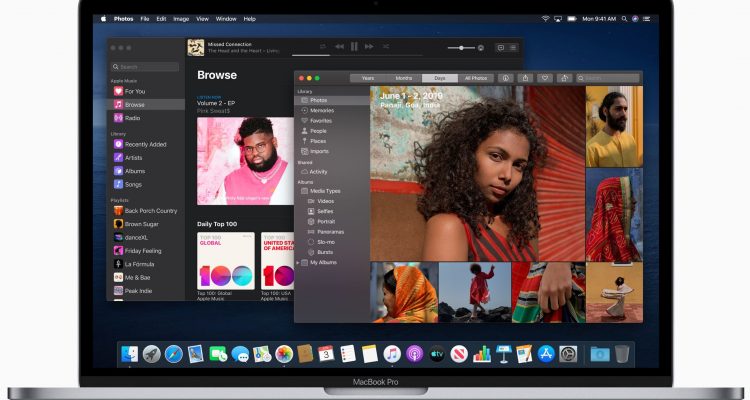Skip to the next track in Music
This screenshot has height=400, width=750.
point(369,46)
